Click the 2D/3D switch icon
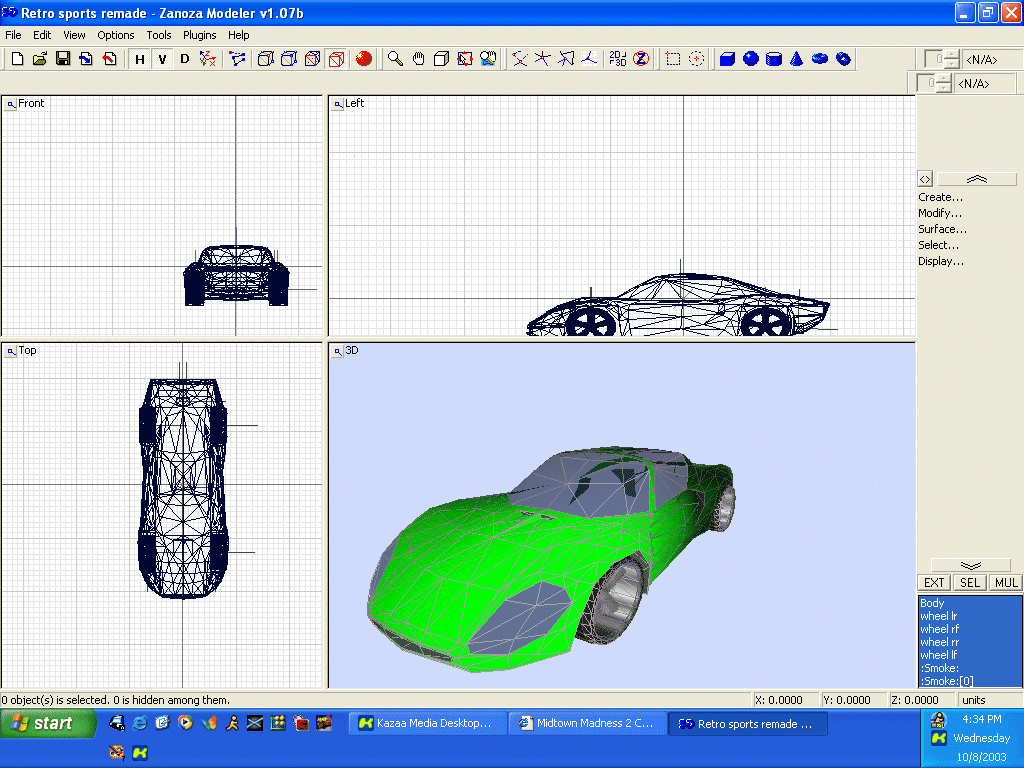This screenshot has width=1024, height=768. pyautogui.click(x=618, y=59)
